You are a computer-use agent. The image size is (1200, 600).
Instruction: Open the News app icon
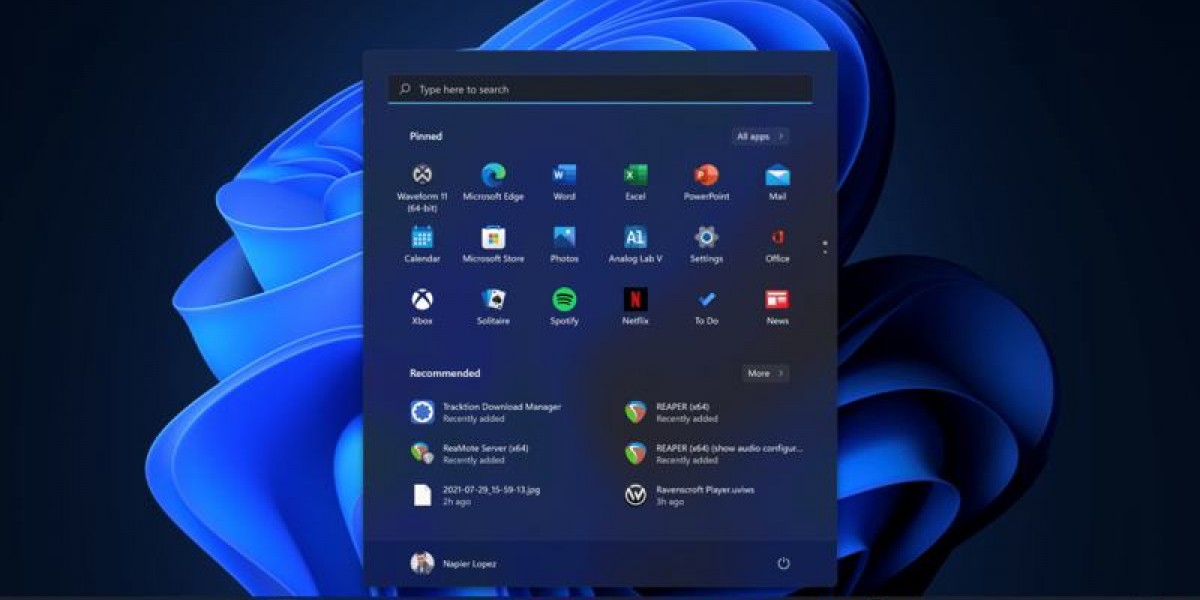(777, 299)
